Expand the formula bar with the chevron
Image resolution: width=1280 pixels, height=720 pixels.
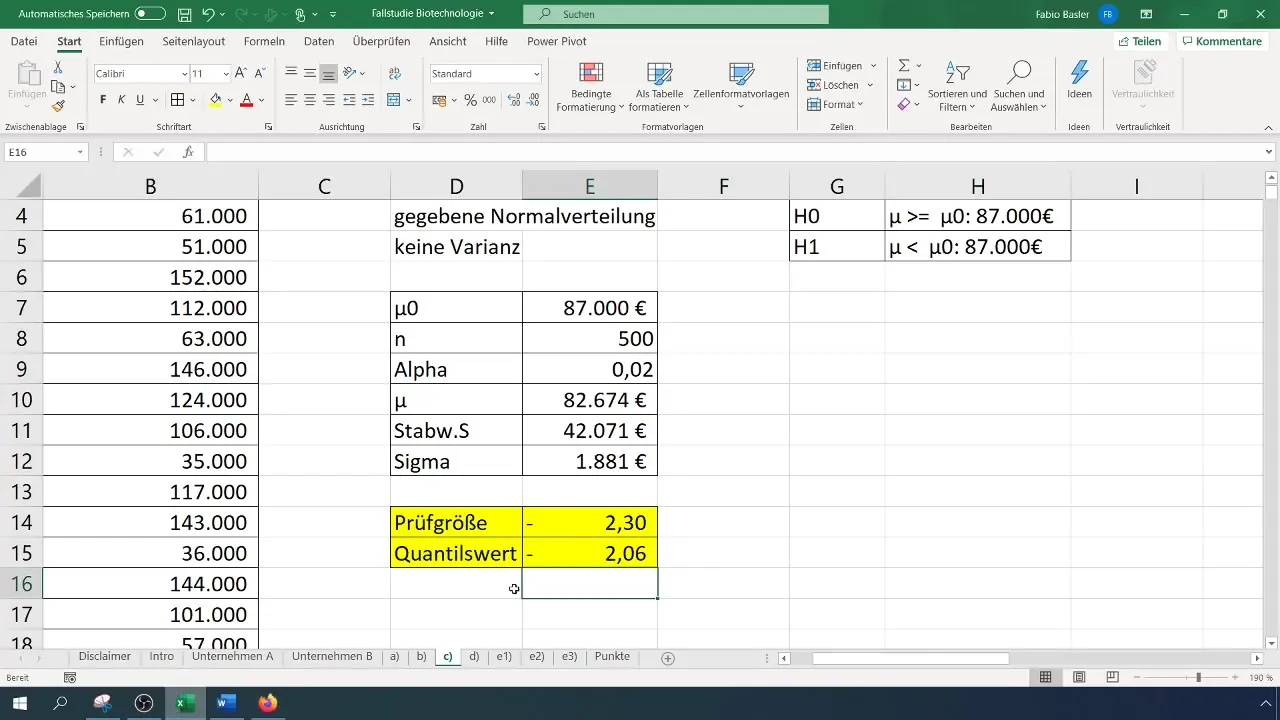(x=1269, y=152)
